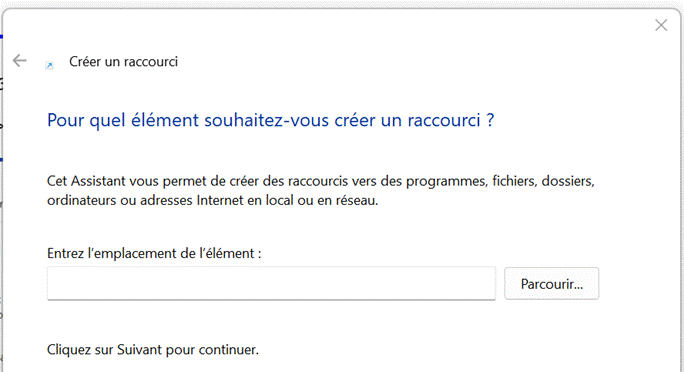Close the Créer un raccourci dialog
Image resolution: width=684 pixels, height=372 pixels.
tap(661, 25)
